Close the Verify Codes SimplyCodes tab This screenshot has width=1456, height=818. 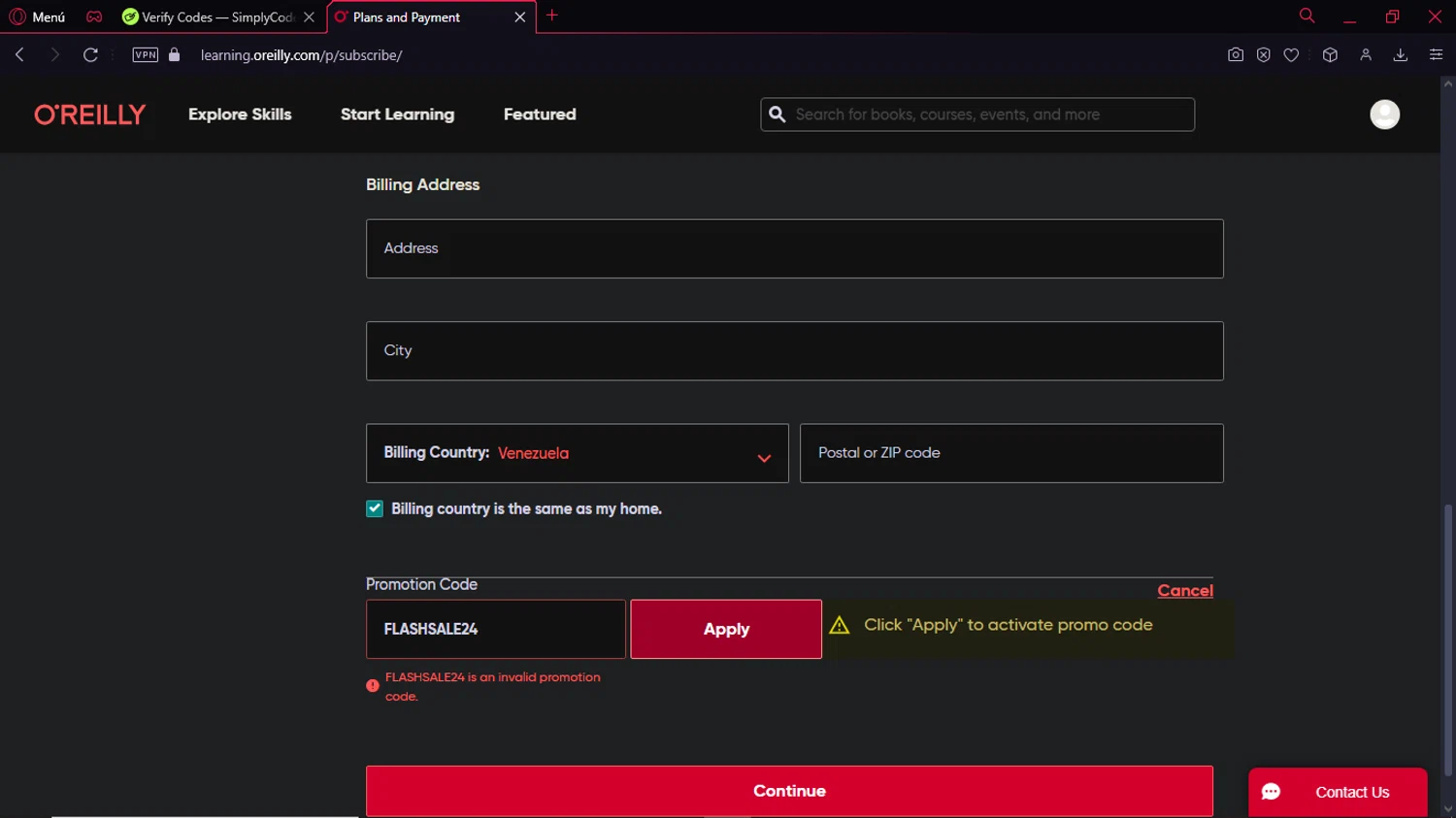[309, 17]
